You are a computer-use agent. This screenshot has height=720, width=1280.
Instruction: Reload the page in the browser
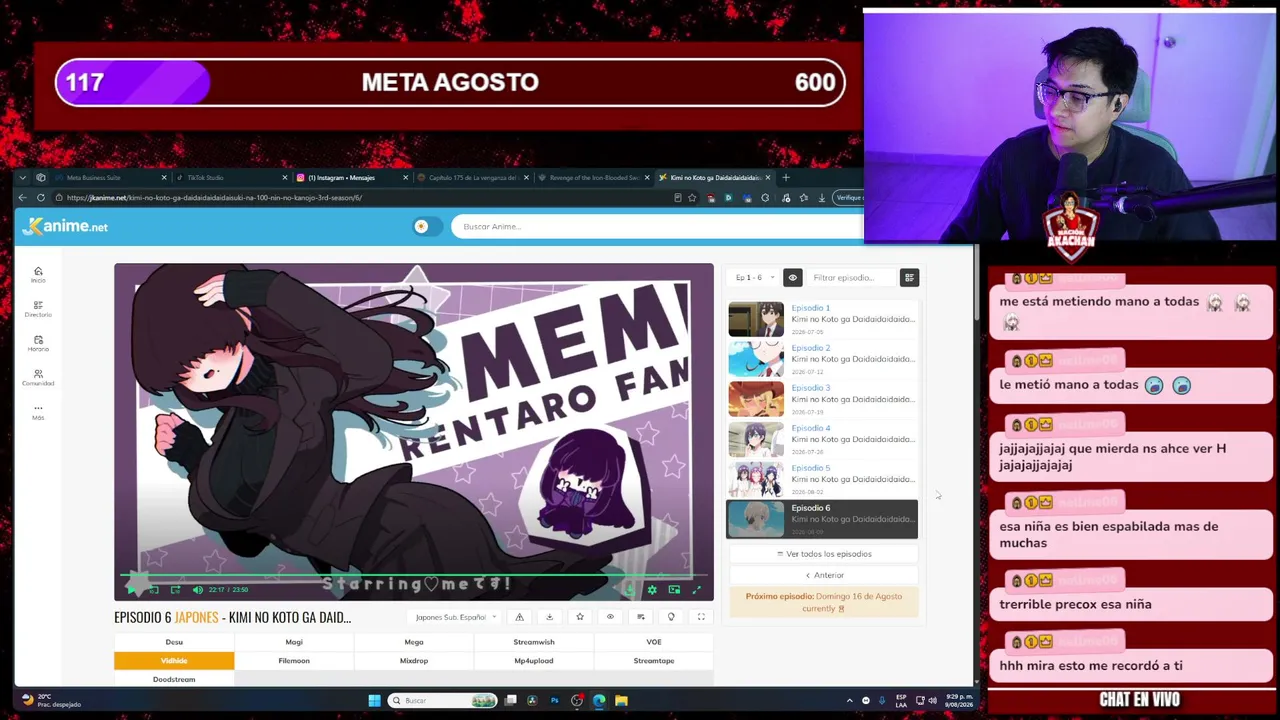(x=40, y=198)
